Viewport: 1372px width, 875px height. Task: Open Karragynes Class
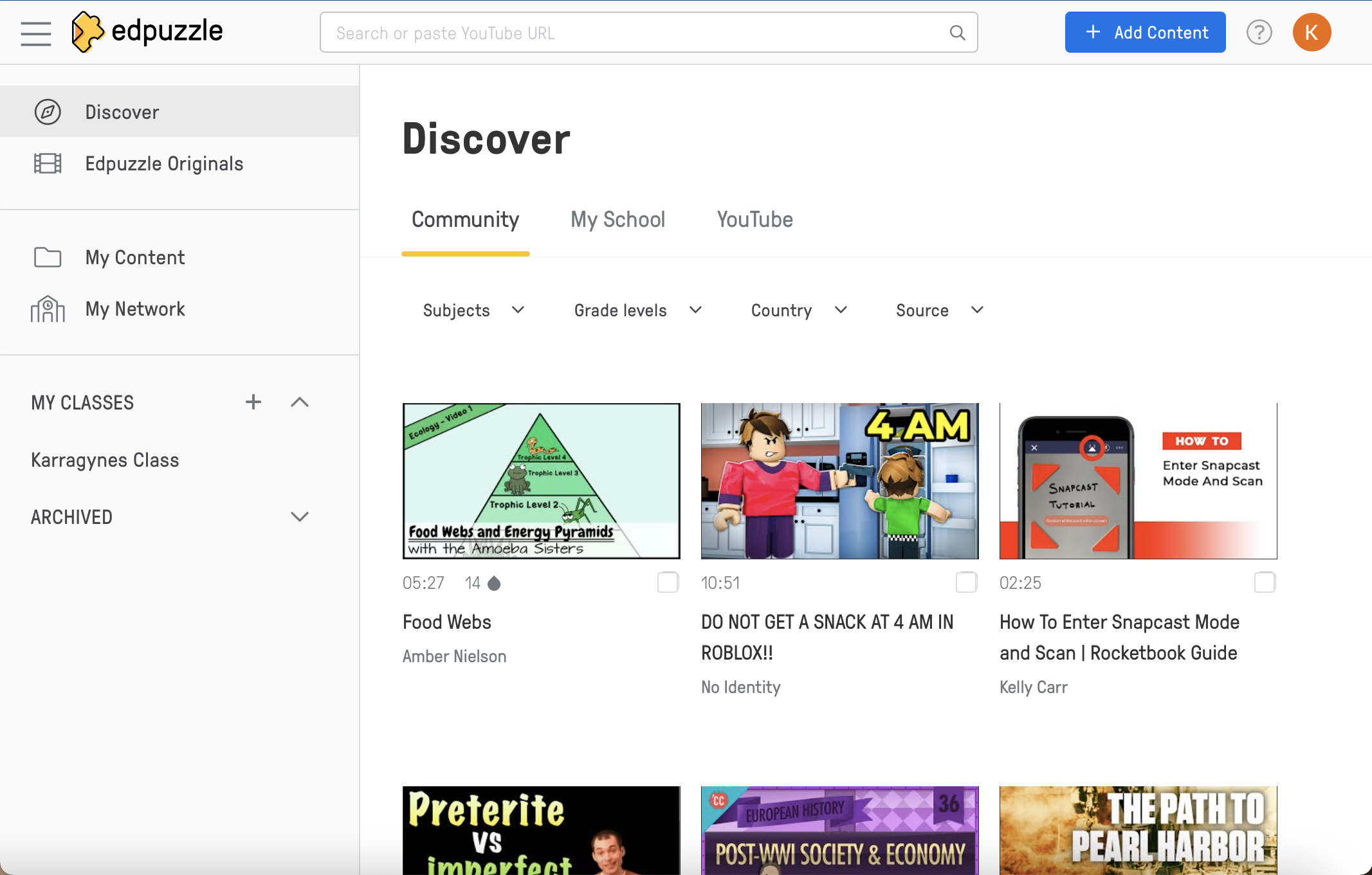(x=105, y=460)
